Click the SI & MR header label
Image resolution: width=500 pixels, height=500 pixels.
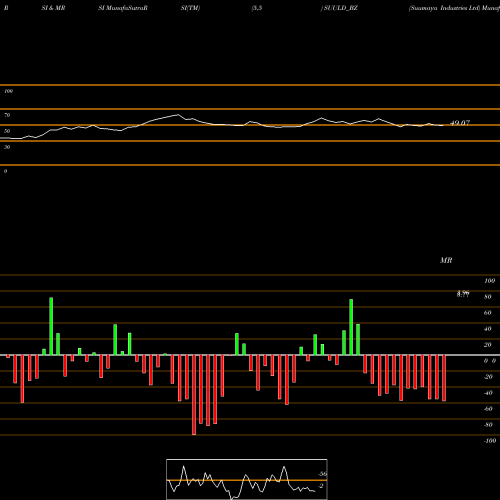pyautogui.click(x=53, y=8)
